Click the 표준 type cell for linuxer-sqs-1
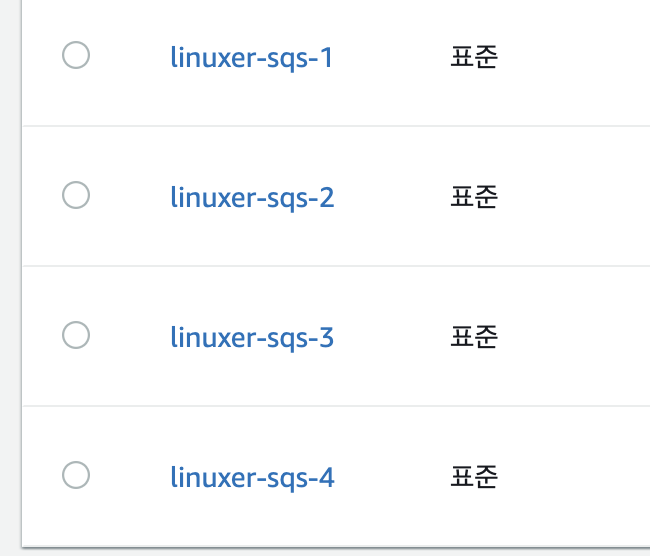 [474, 57]
